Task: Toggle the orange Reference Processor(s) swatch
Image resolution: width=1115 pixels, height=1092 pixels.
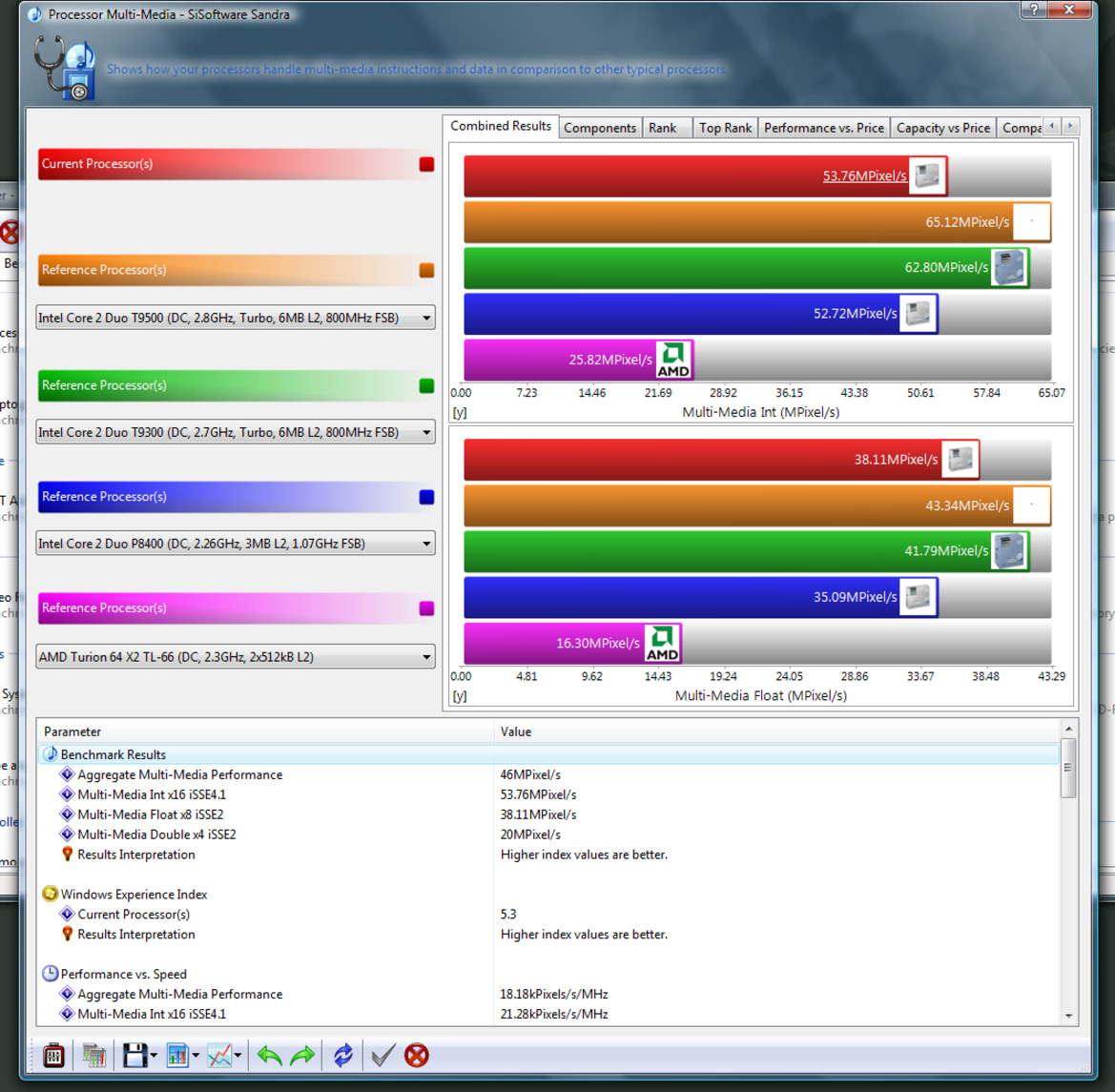Action: coord(426,270)
